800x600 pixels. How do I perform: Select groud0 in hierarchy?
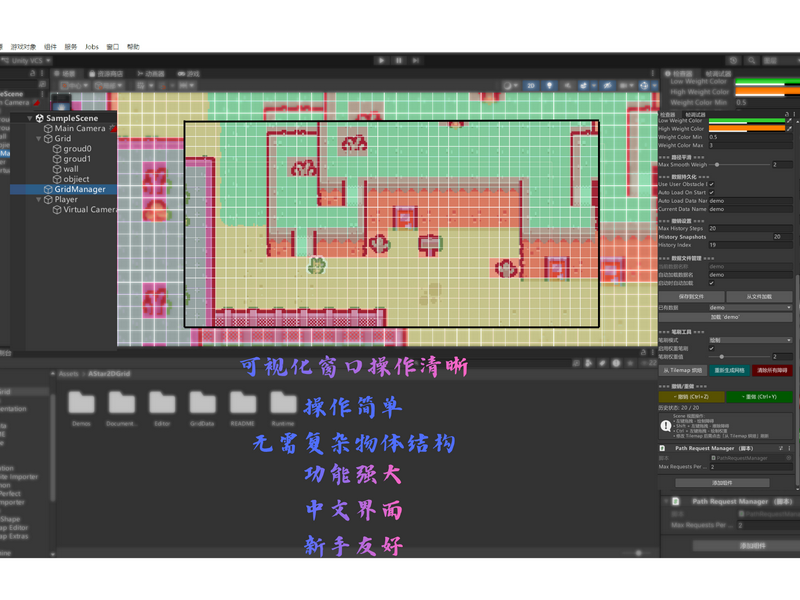click(x=72, y=149)
